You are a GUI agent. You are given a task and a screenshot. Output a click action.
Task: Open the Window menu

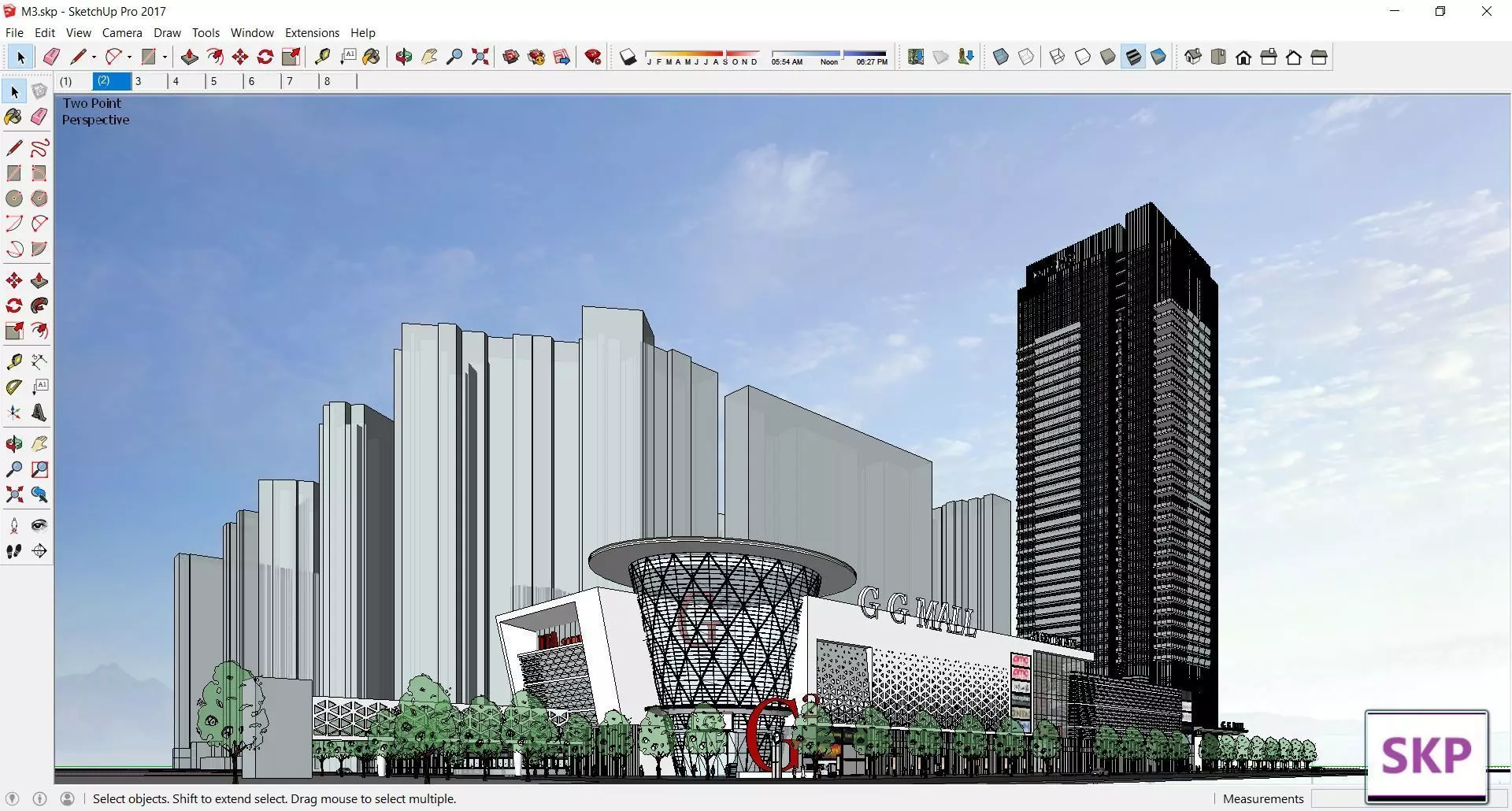[x=252, y=32]
